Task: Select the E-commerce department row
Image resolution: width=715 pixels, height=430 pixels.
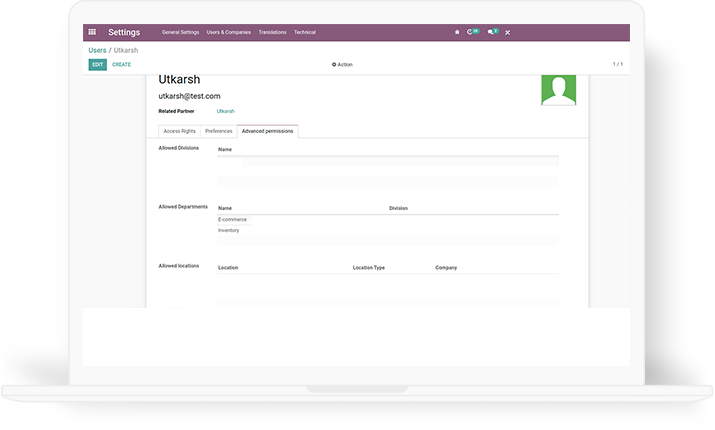Action: point(388,220)
